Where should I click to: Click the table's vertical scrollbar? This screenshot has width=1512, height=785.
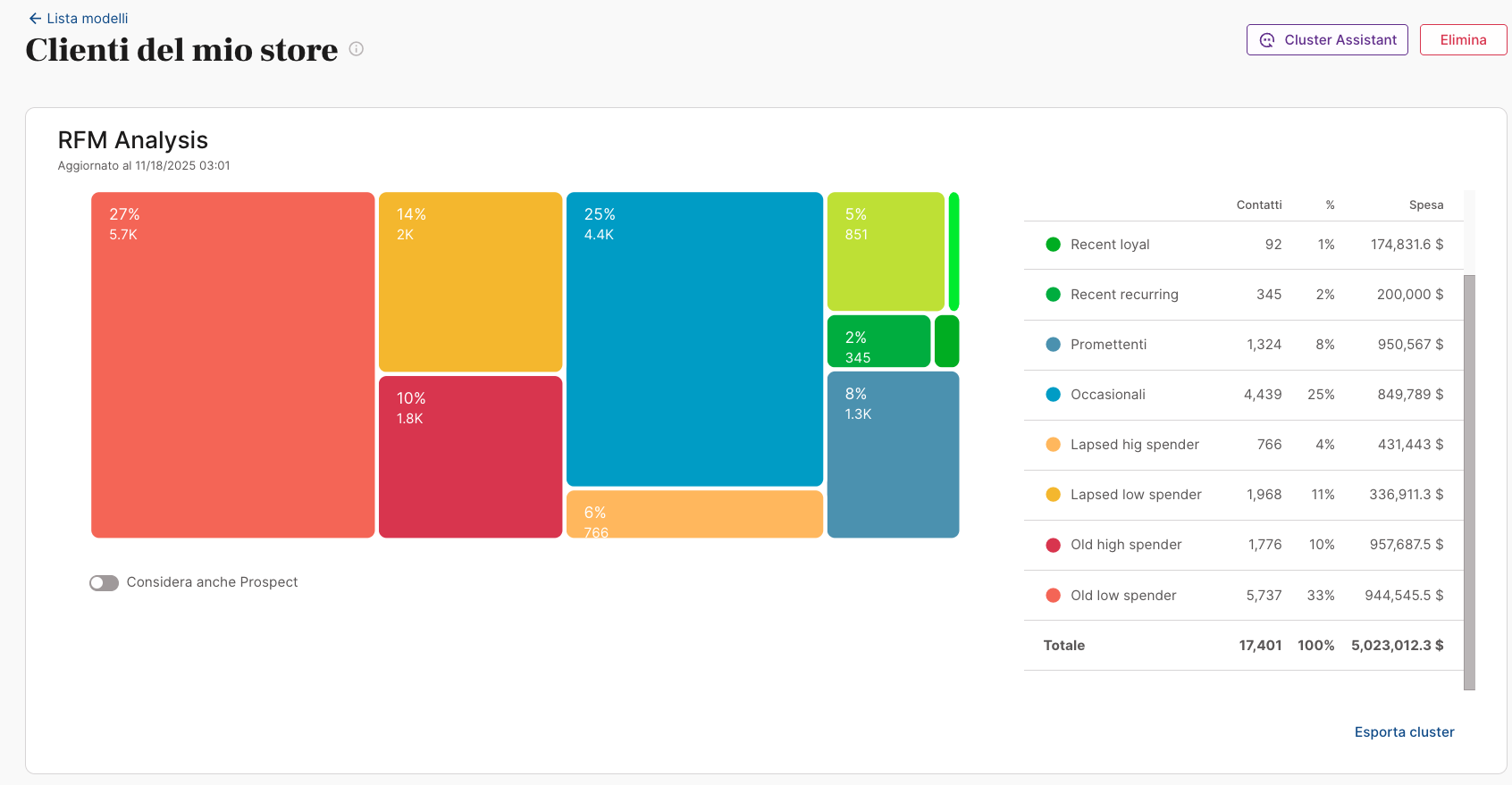(x=1469, y=482)
